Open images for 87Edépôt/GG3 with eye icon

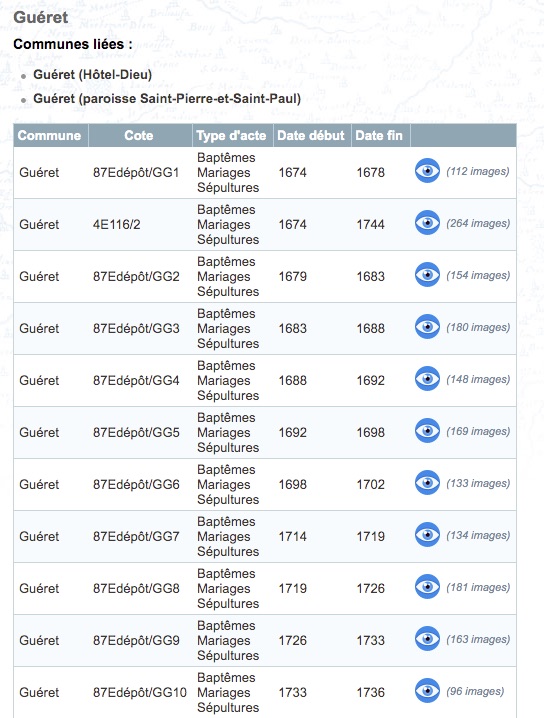427,327
